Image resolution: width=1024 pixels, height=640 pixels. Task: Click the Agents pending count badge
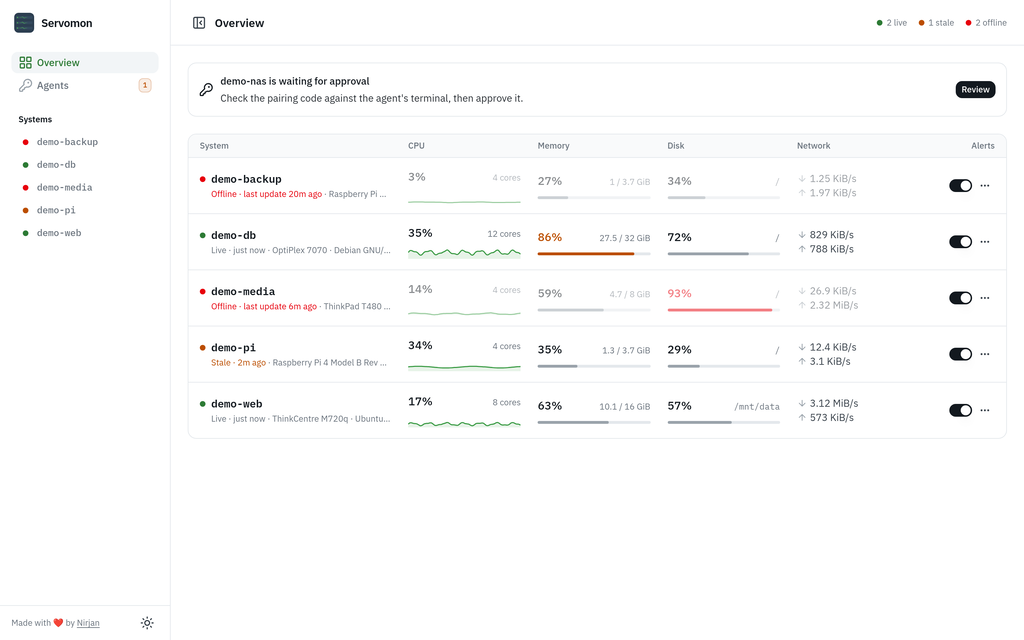tap(145, 85)
